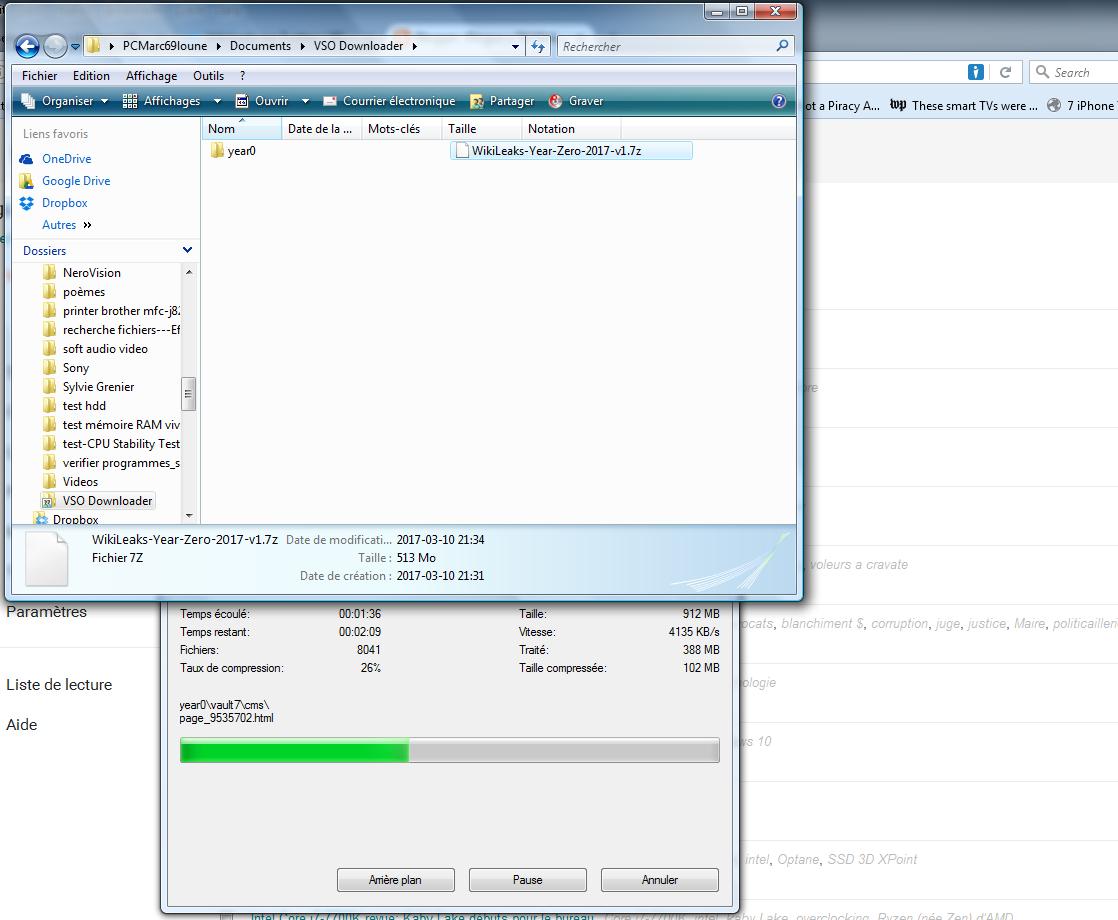Click the blue info icon in browser bar
This screenshot has height=920, width=1118.
tap(976, 72)
